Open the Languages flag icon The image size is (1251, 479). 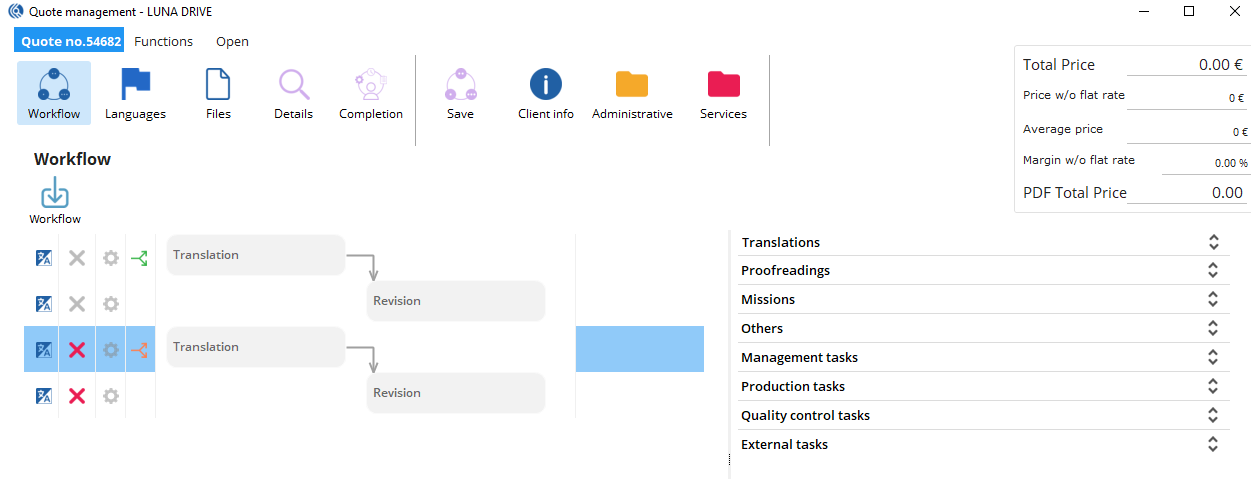click(135, 86)
